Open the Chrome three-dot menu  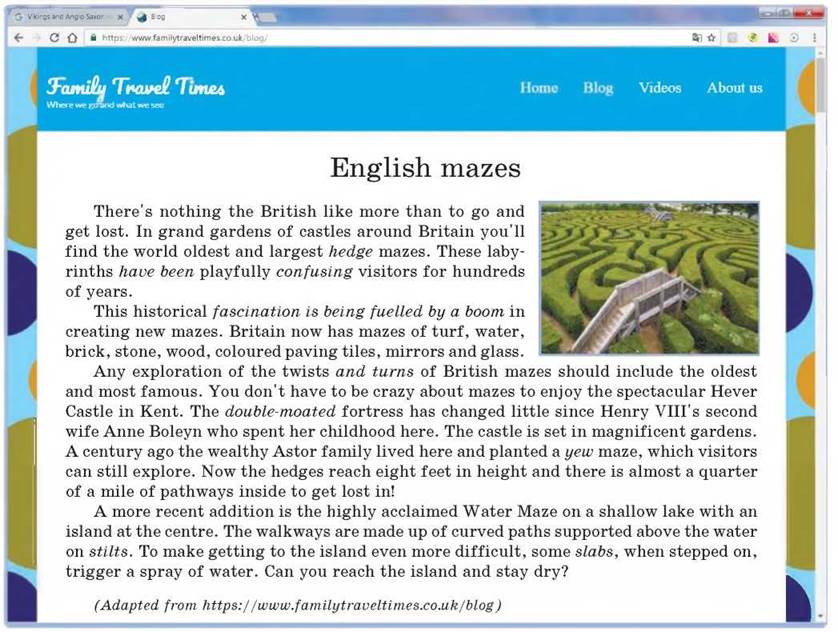point(814,38)
